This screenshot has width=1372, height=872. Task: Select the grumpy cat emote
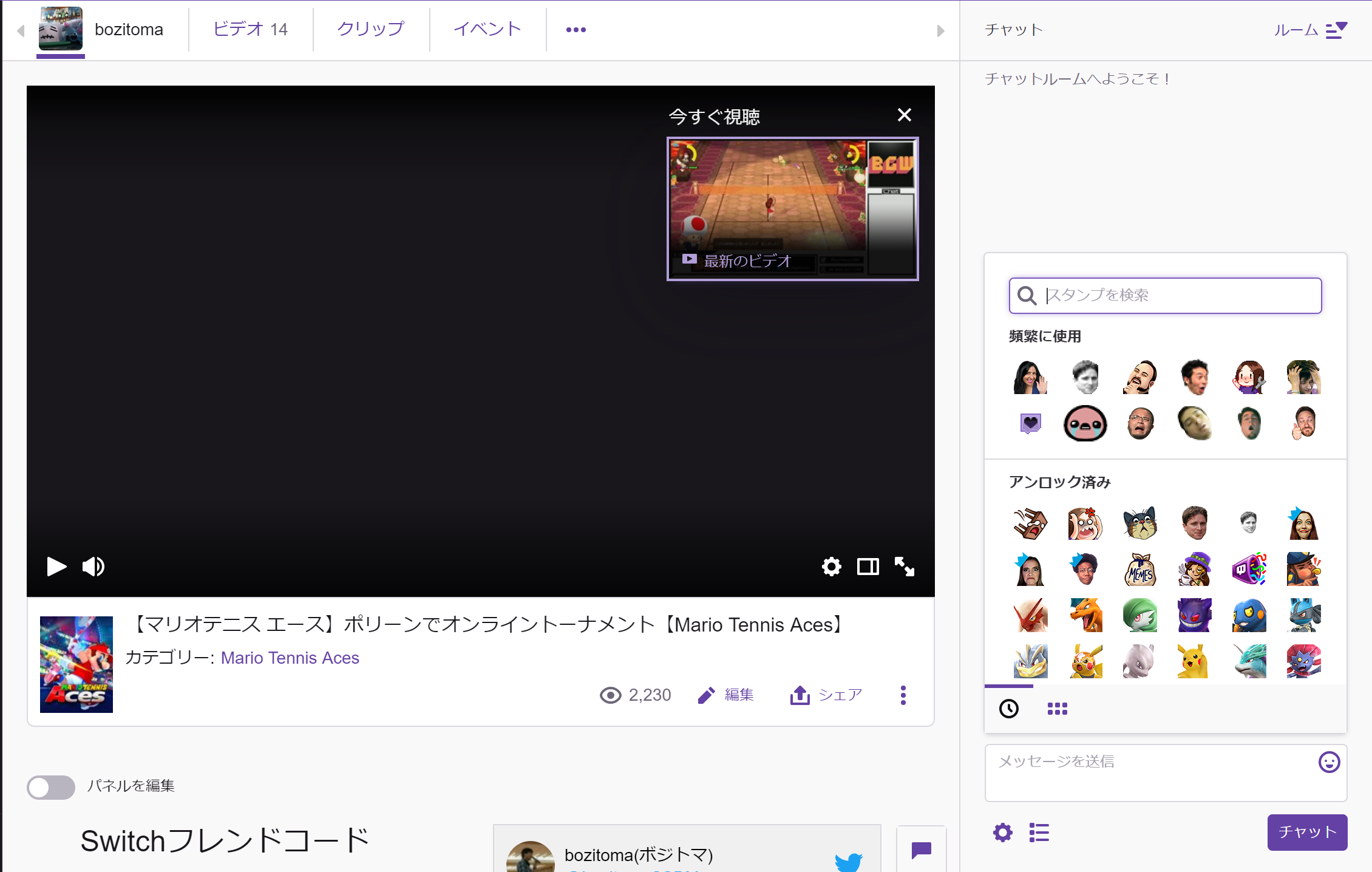(1139, 523)
